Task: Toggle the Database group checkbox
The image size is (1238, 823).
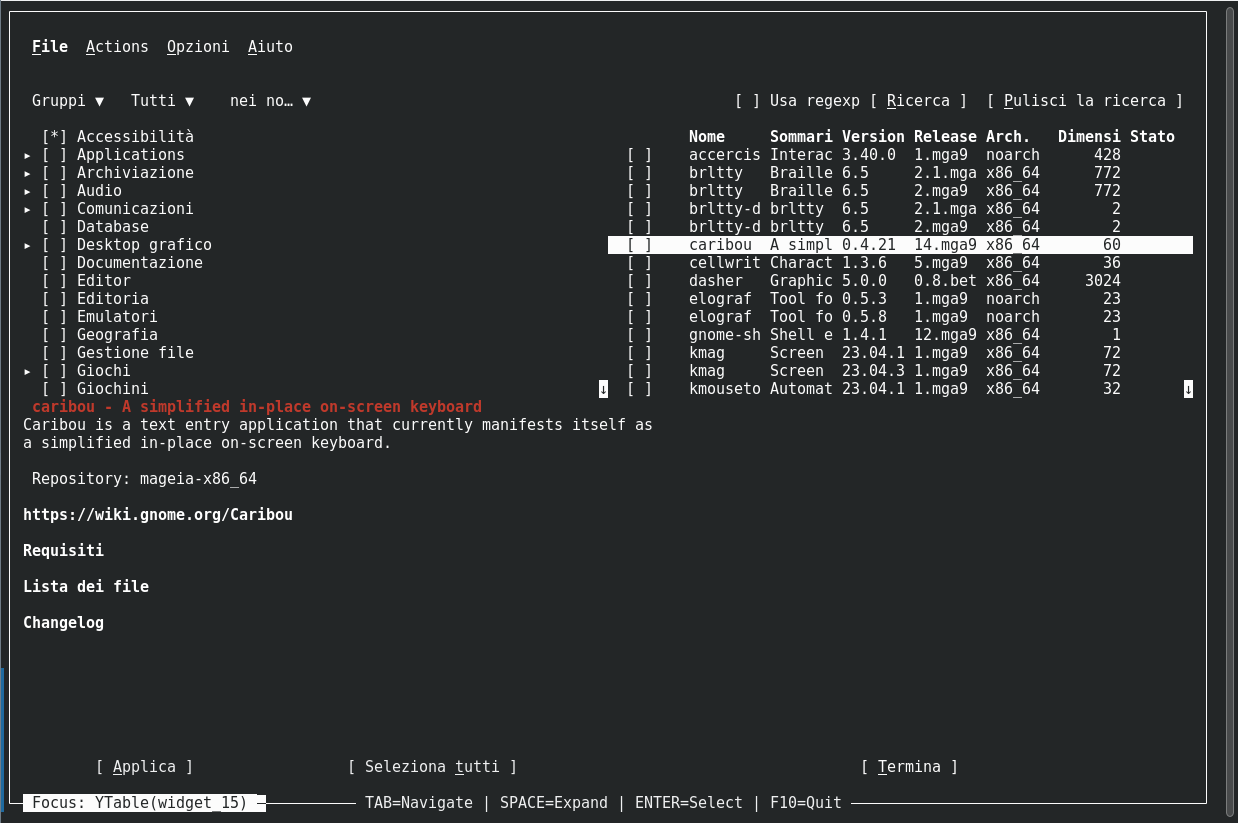Action: point(55,227)
